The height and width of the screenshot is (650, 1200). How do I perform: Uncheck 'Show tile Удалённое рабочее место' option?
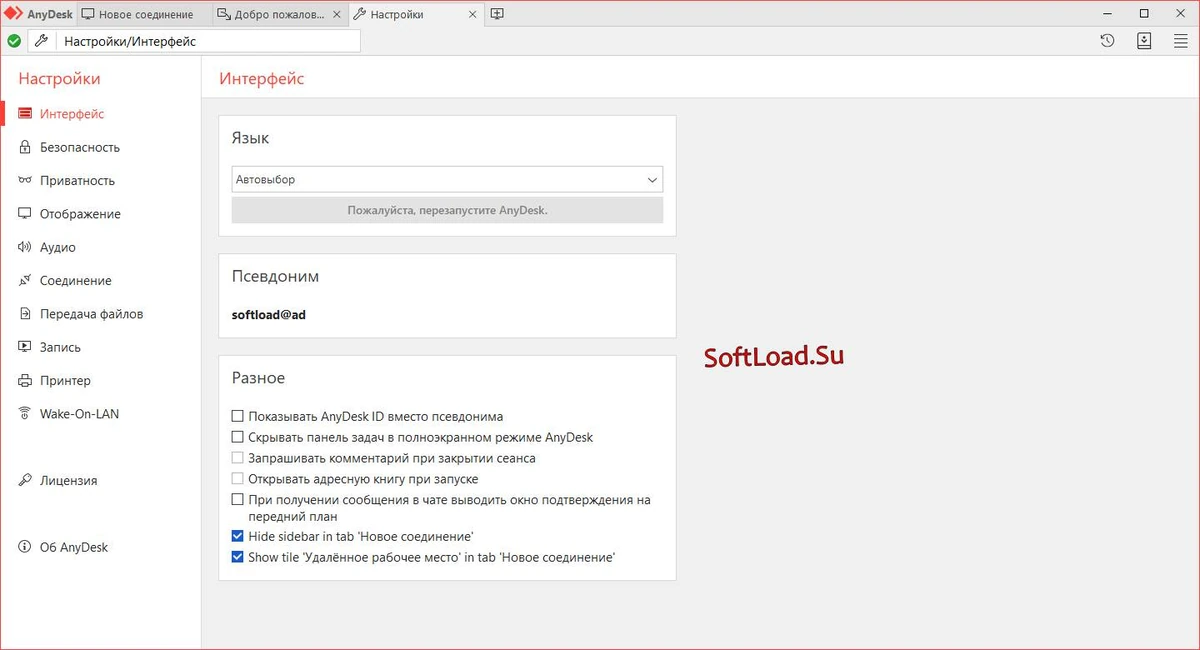pos(238,557)
